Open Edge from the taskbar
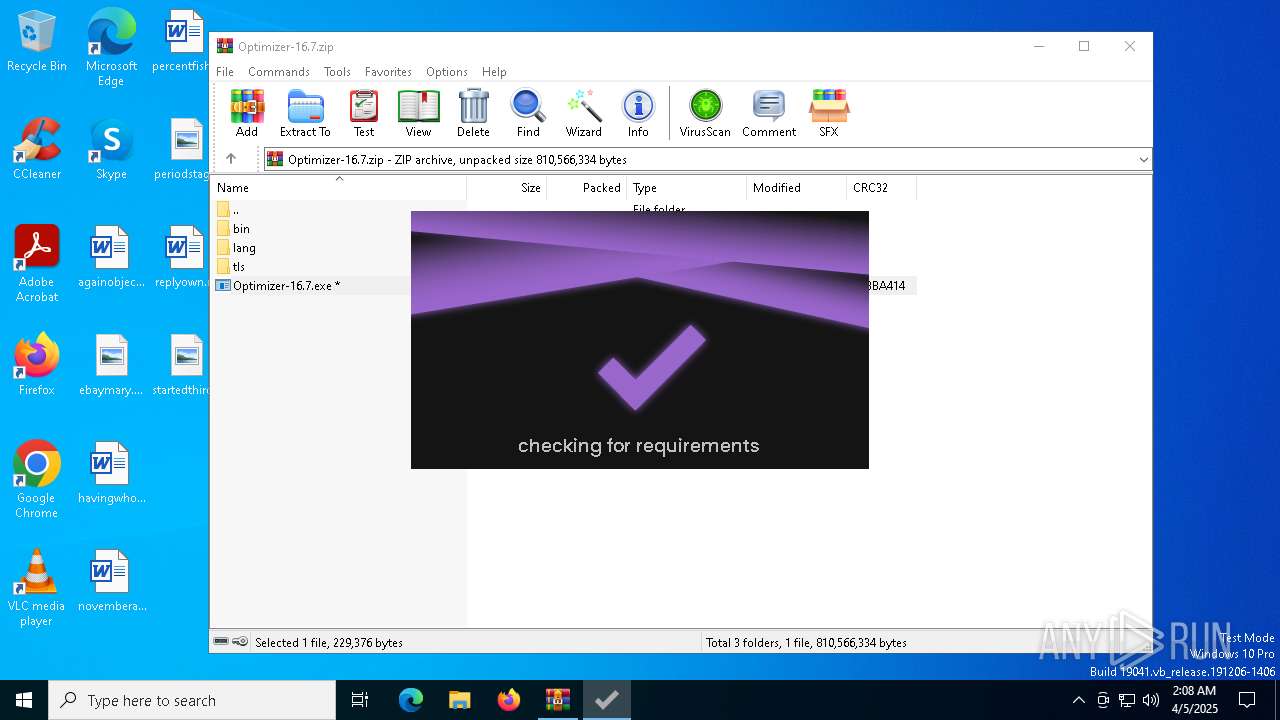This screenshot has height=720, width=1280. click(x=411, y=700)
